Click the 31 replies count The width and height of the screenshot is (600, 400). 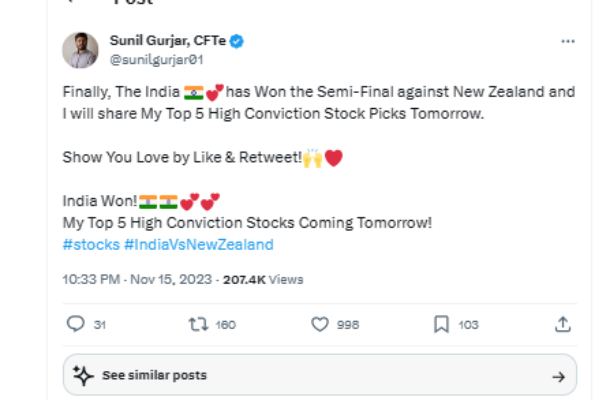(x=100, y=324)
